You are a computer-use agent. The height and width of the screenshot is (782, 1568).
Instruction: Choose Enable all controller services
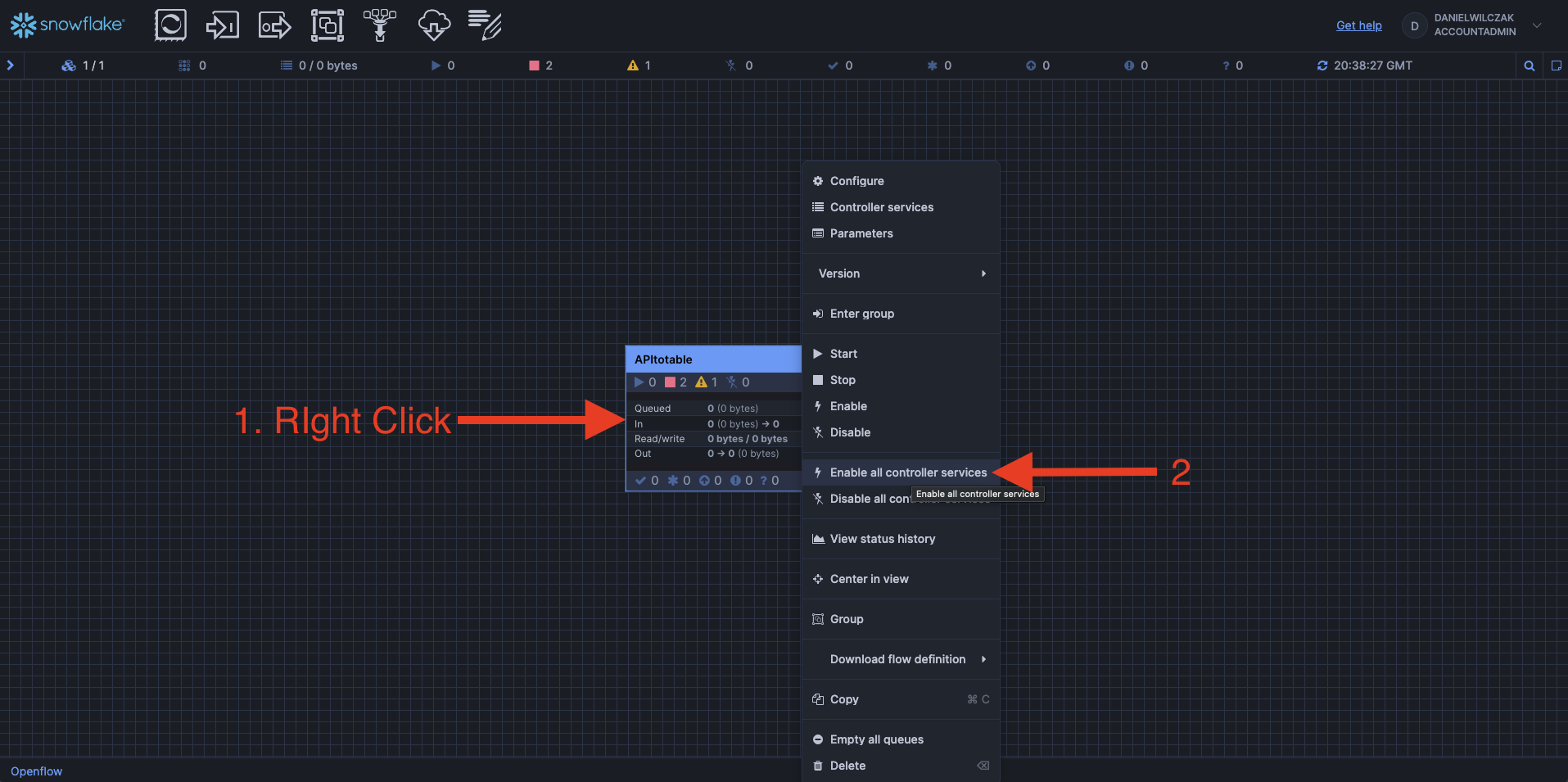click(x=908, y=472)
